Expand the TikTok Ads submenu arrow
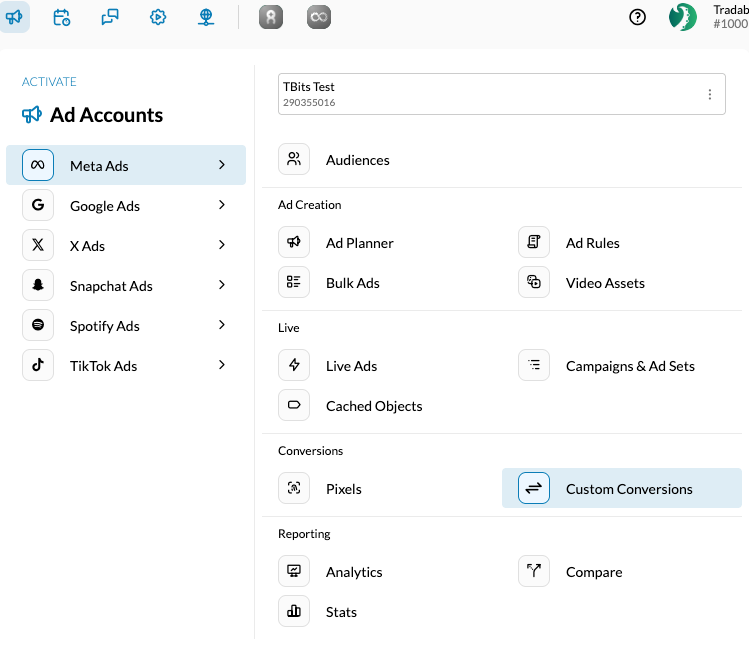 coord(222,365)
